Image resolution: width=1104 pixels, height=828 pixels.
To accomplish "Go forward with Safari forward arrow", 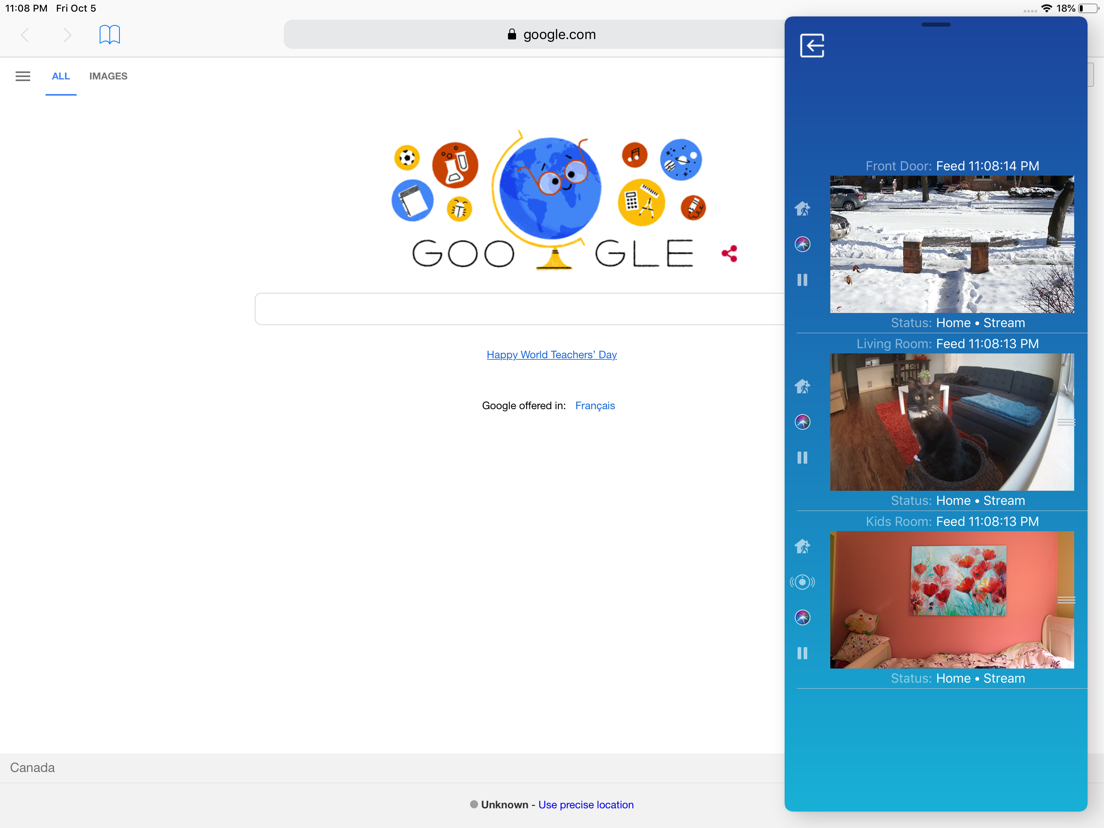I will click(67, 34).
